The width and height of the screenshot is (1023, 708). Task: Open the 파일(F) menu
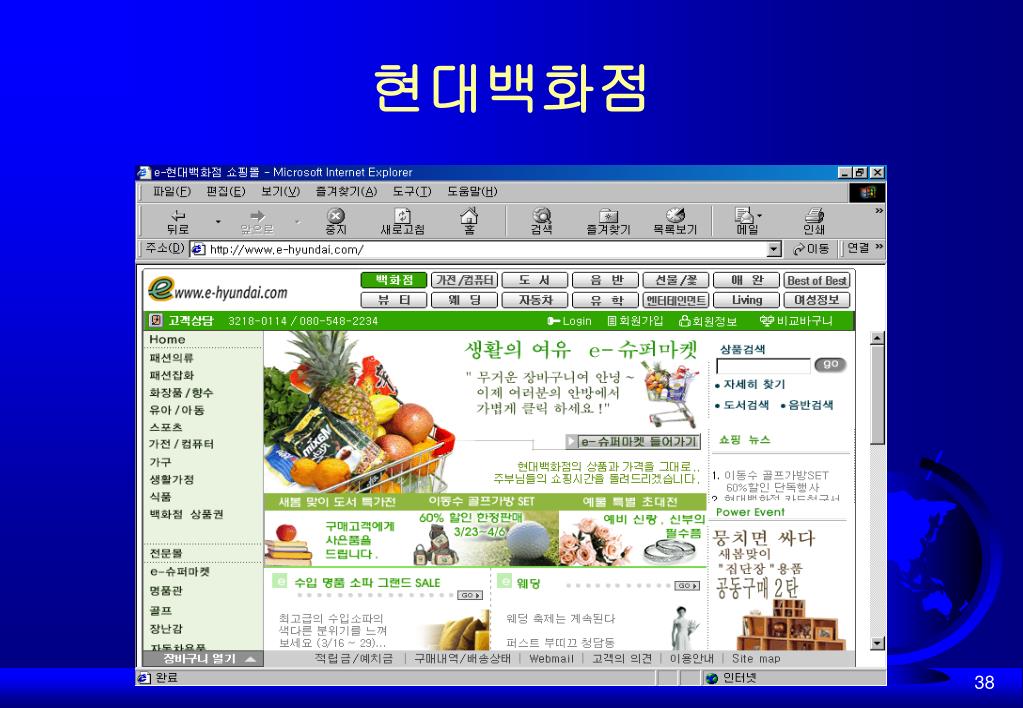(x=172, y=192)
